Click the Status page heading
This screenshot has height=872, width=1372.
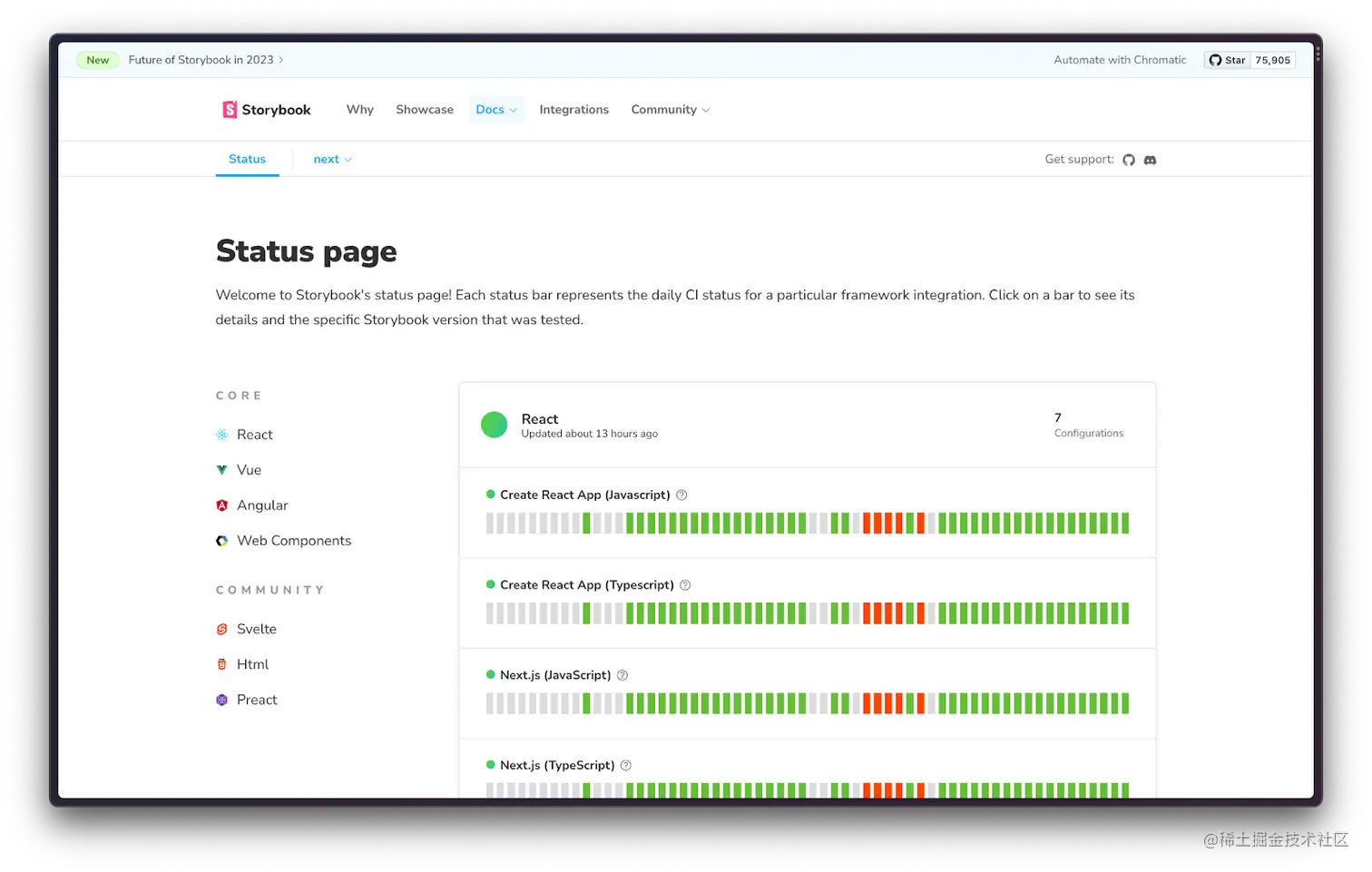[x=307, y=251]
